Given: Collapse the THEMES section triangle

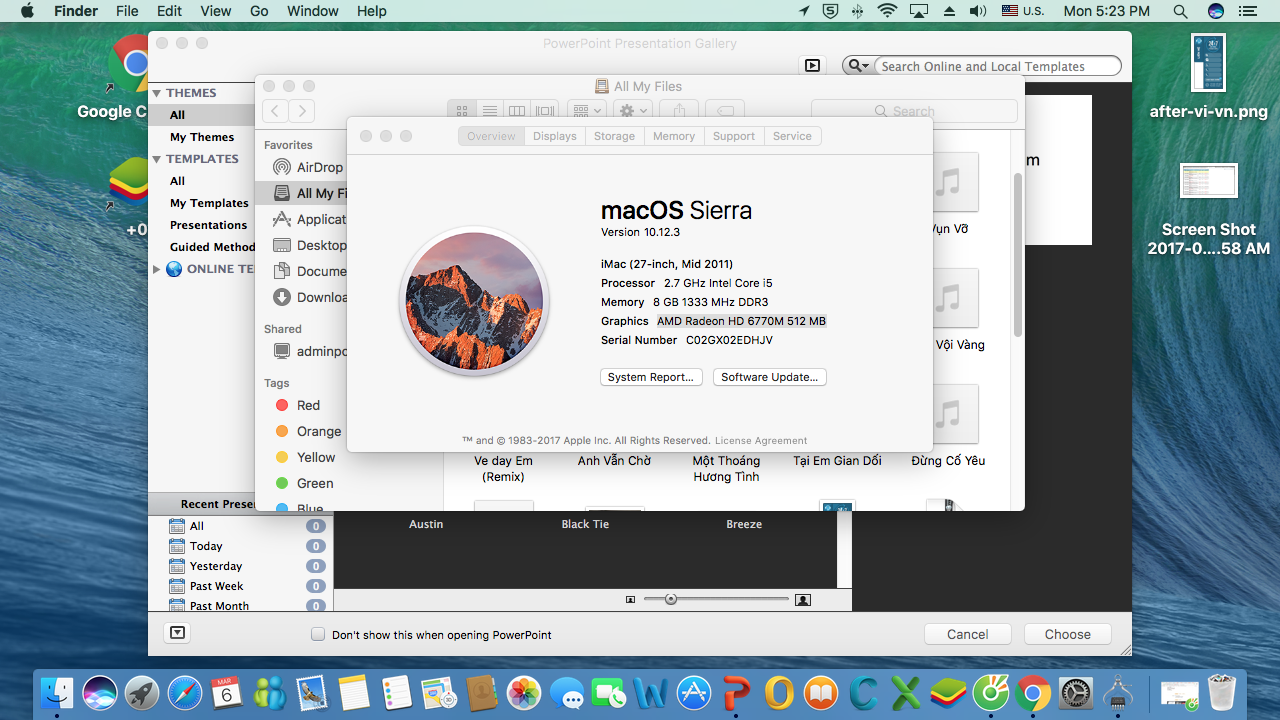Looking at the screenshot, I should pos(157,93).
